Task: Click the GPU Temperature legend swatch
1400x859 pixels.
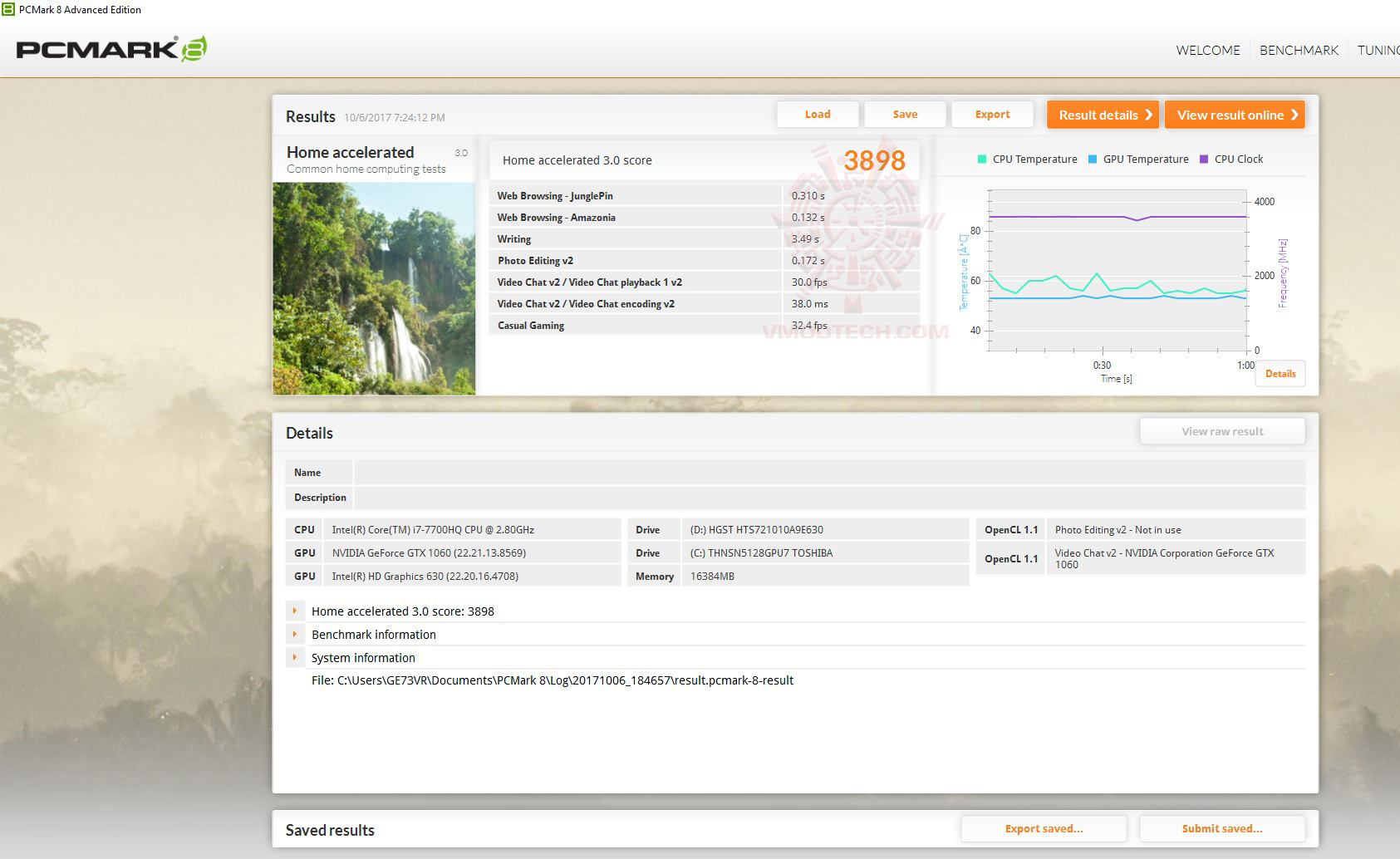Action: point(1093,160)
